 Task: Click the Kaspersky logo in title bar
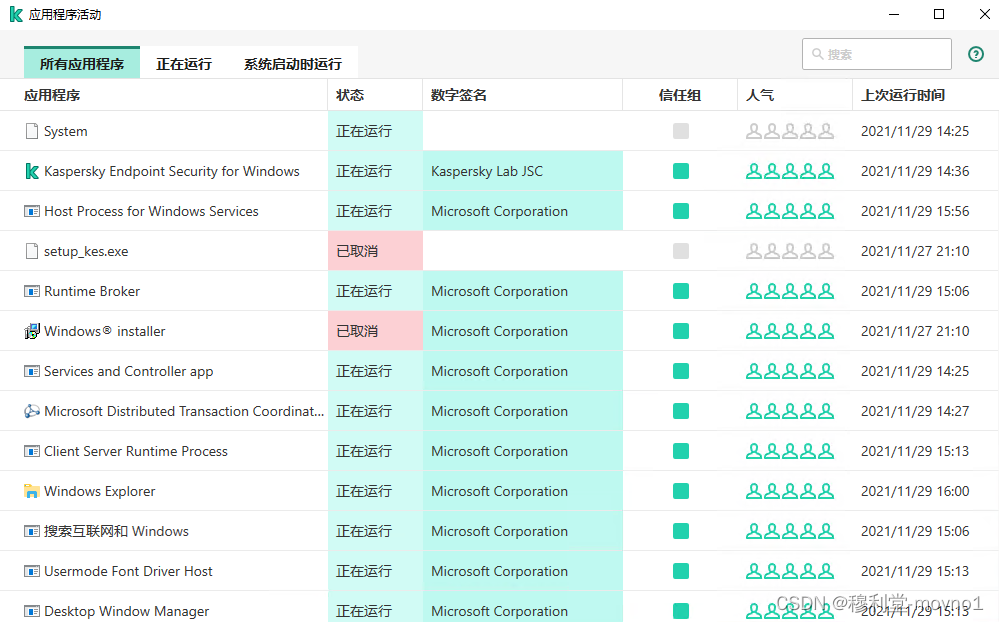point(16,15)
